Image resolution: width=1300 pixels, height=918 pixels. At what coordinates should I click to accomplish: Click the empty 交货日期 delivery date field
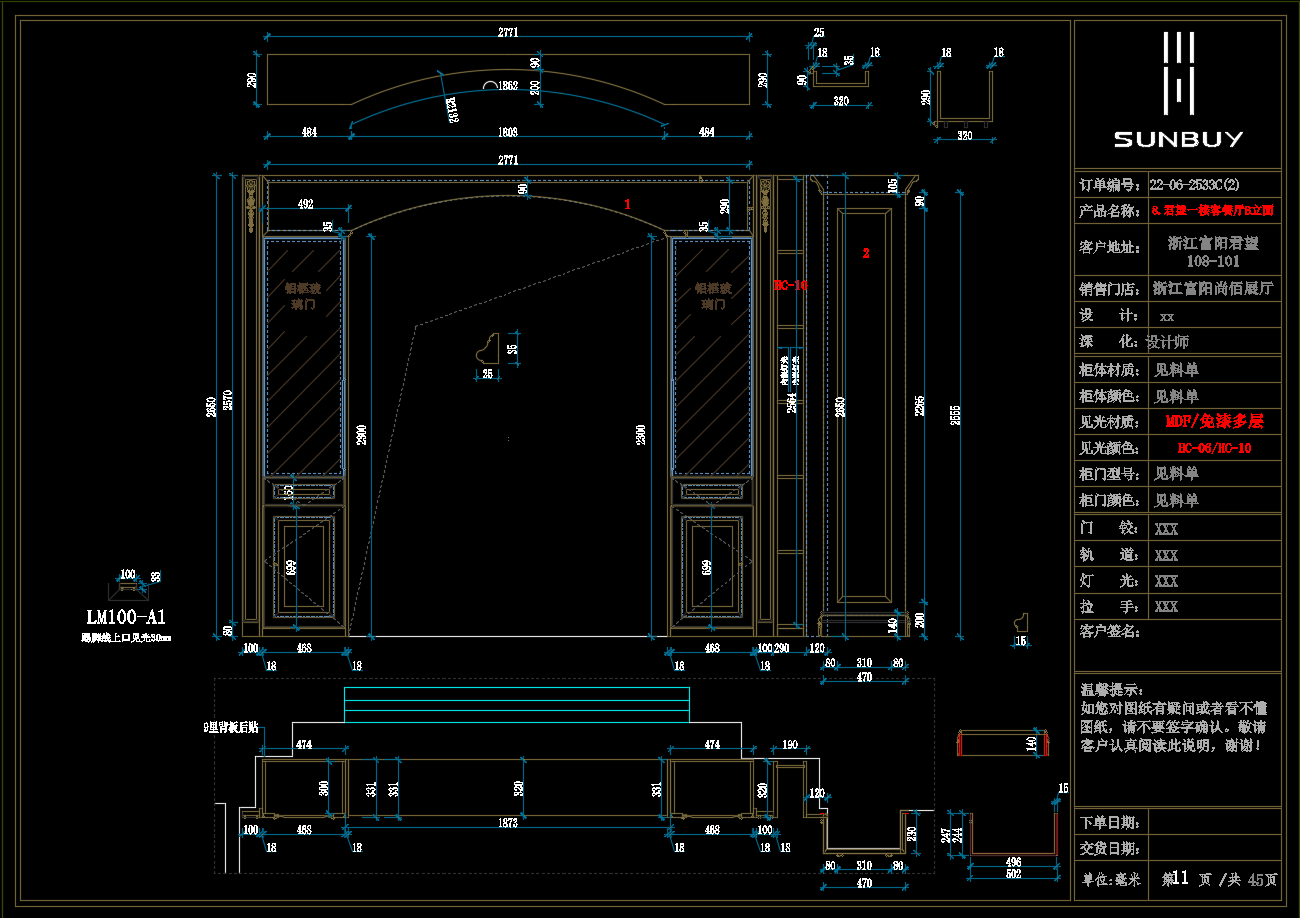click(x=1214, y=848)
